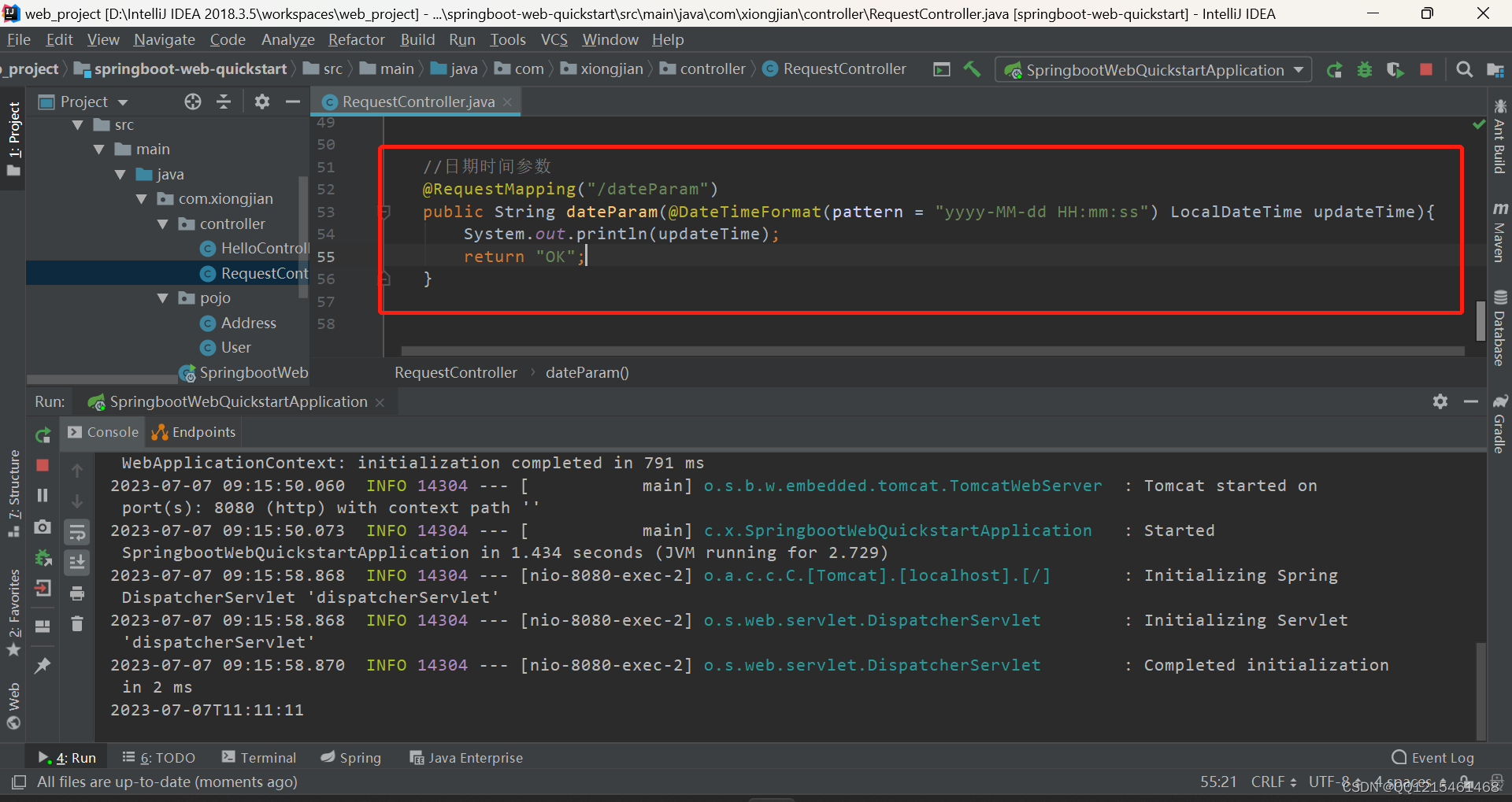Click the Debug bug icon in toolbar
The image size is (1512, 802).
(1365, 70)
